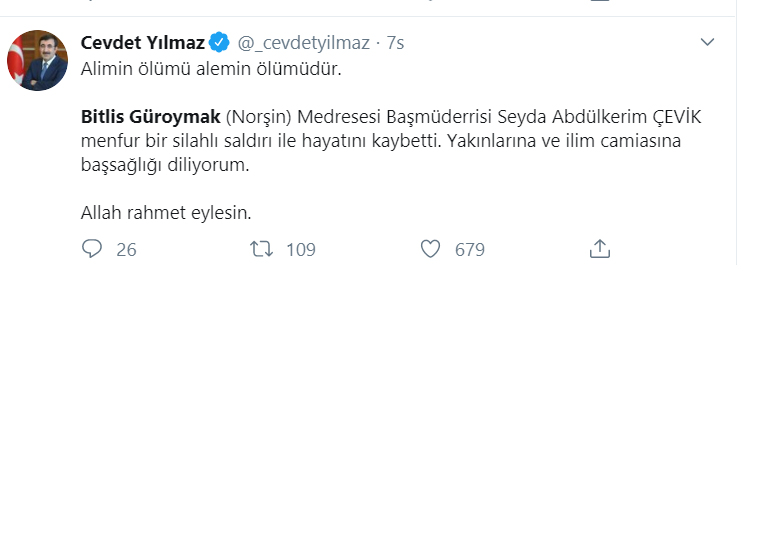Click the bold Bitlis Güroymak text

point(150,117)
